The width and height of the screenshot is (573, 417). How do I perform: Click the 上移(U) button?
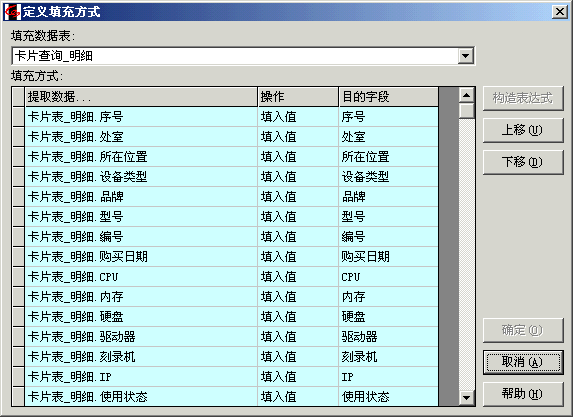pos(523,130)
